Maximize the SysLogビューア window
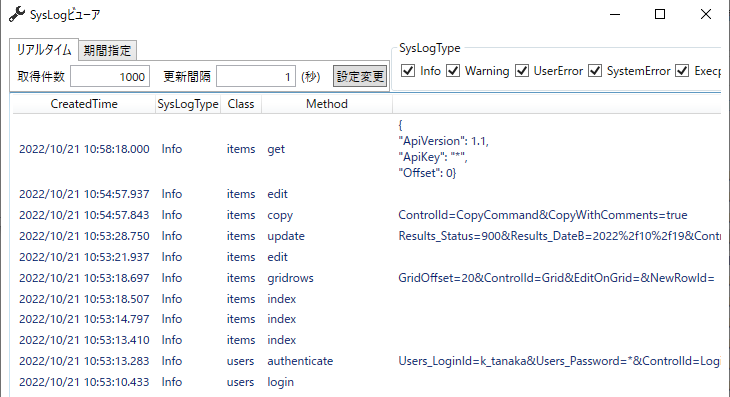 tap(660, 14)
